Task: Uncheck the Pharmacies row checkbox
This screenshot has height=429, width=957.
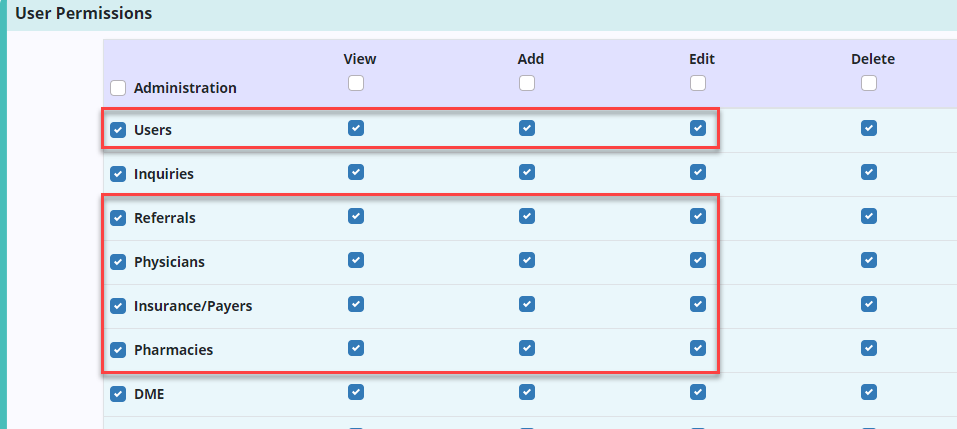Action: coord(118,350)
